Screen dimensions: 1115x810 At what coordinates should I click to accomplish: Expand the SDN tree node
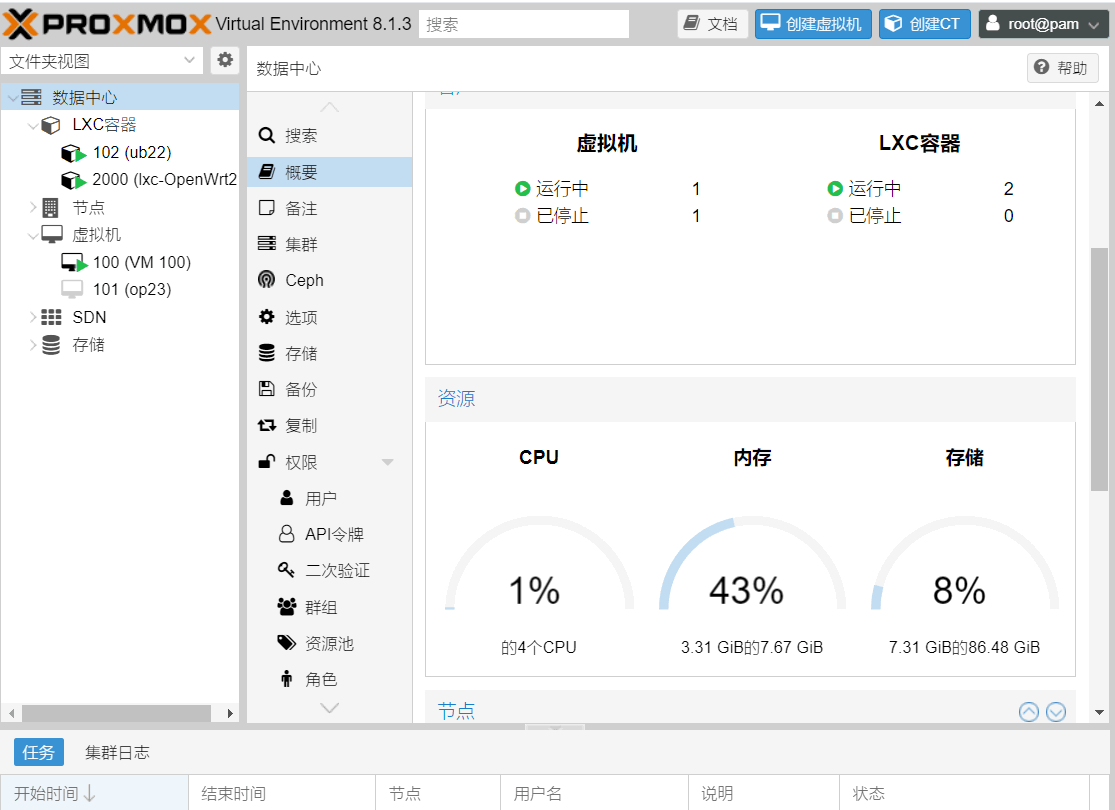pos(33,317)
